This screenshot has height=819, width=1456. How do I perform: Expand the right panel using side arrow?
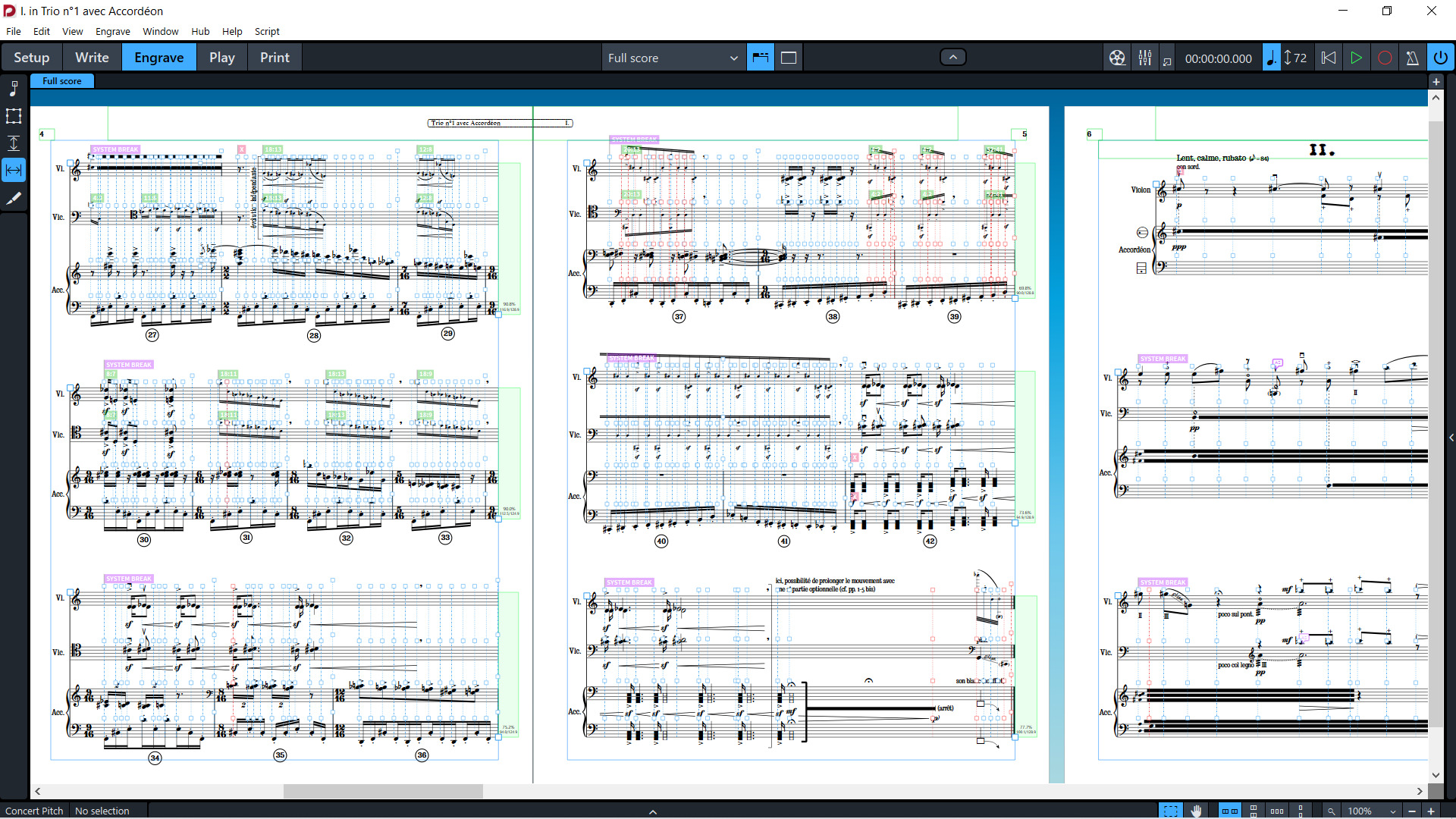click(x=1451, y=438)
